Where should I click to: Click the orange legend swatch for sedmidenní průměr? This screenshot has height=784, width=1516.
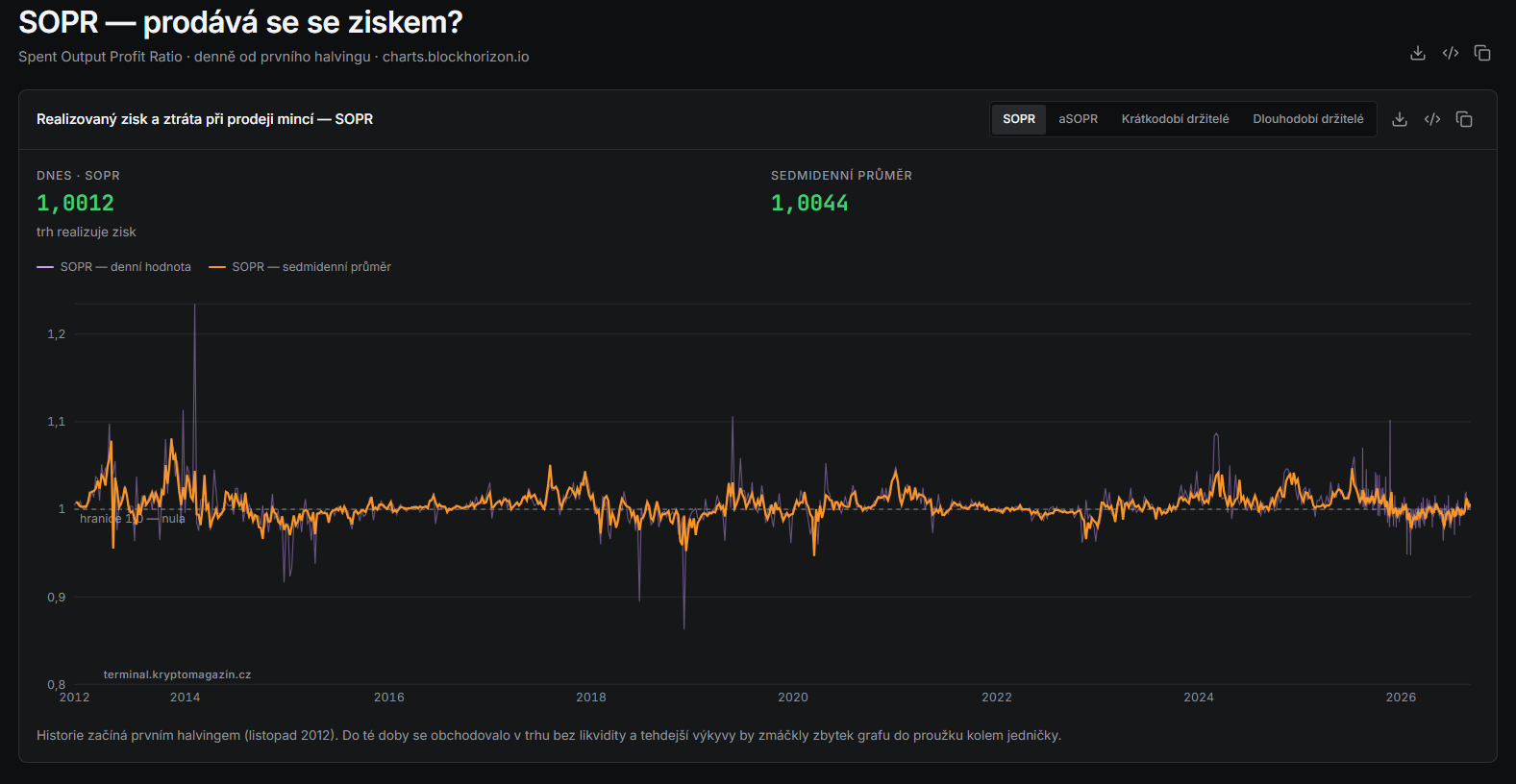point(217,267)
